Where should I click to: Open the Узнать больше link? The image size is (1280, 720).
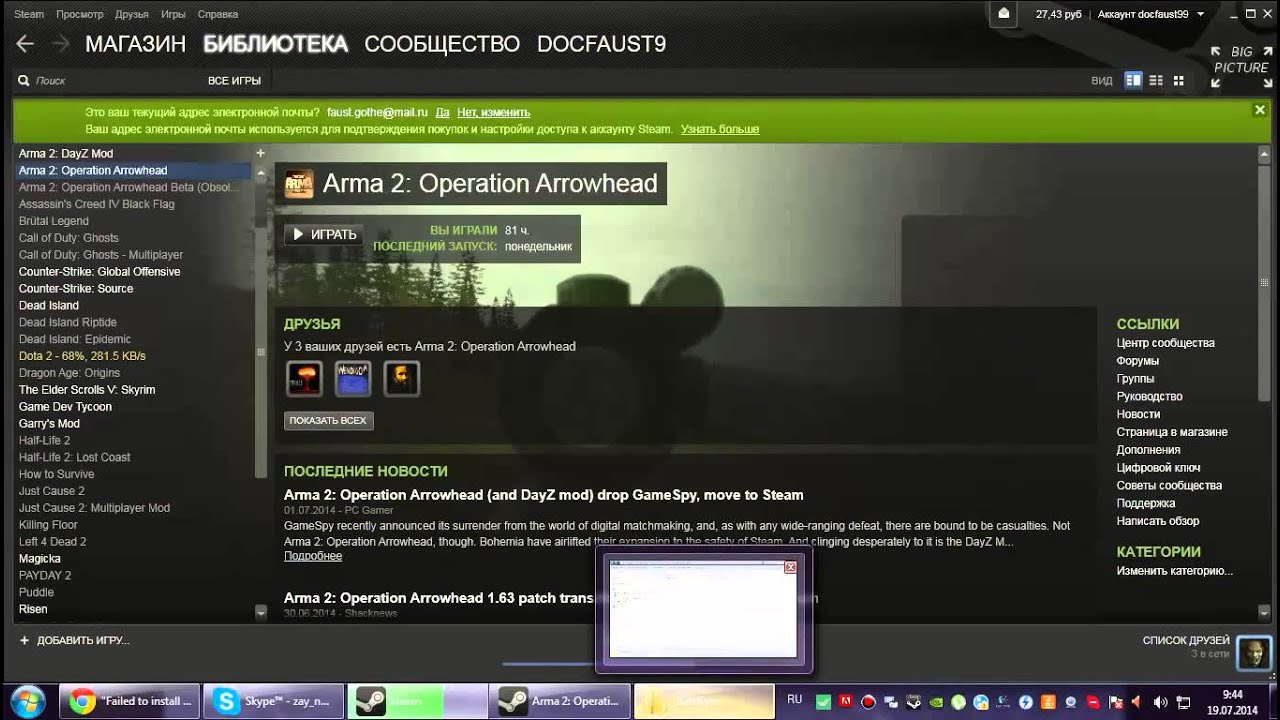click(x=720, y=129)
